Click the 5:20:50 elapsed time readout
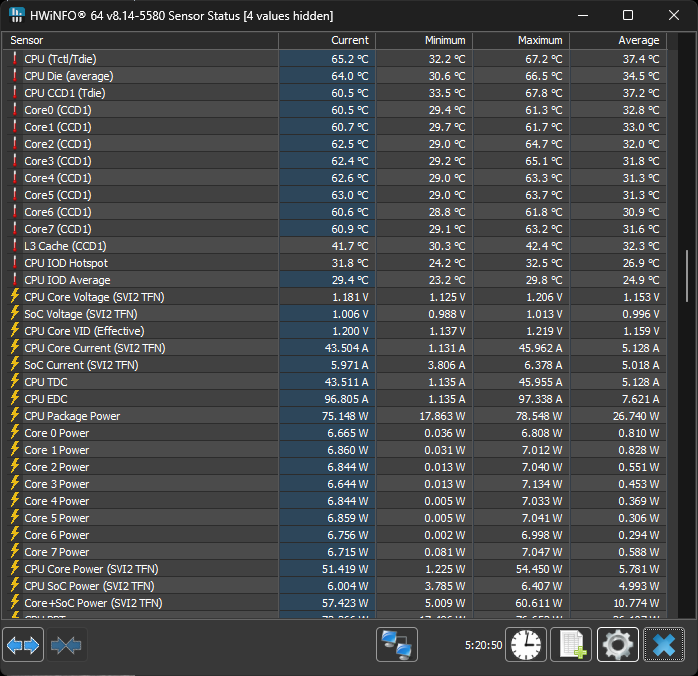Viewport: 698px width, 676px height. 483,645
